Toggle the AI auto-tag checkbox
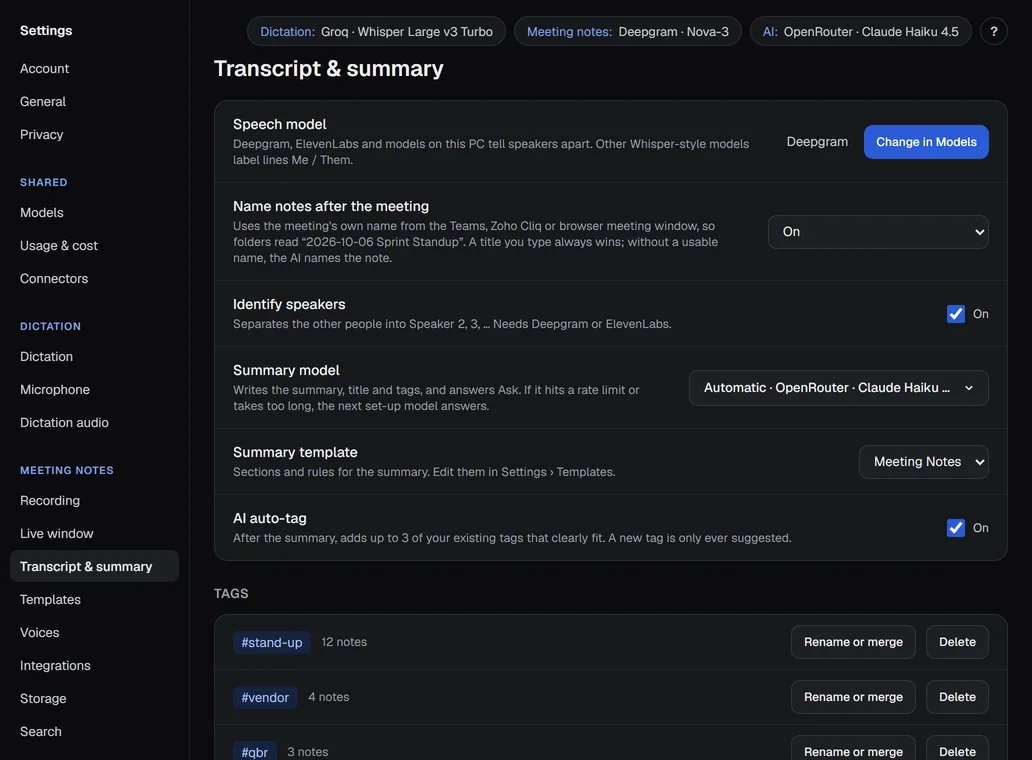 tap(955, 528)
